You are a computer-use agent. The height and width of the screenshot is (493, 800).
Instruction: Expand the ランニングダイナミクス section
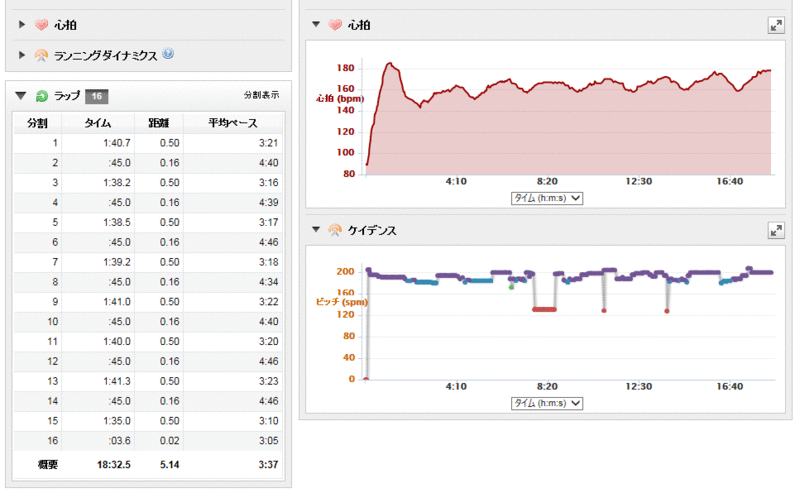tap(22, 55)
